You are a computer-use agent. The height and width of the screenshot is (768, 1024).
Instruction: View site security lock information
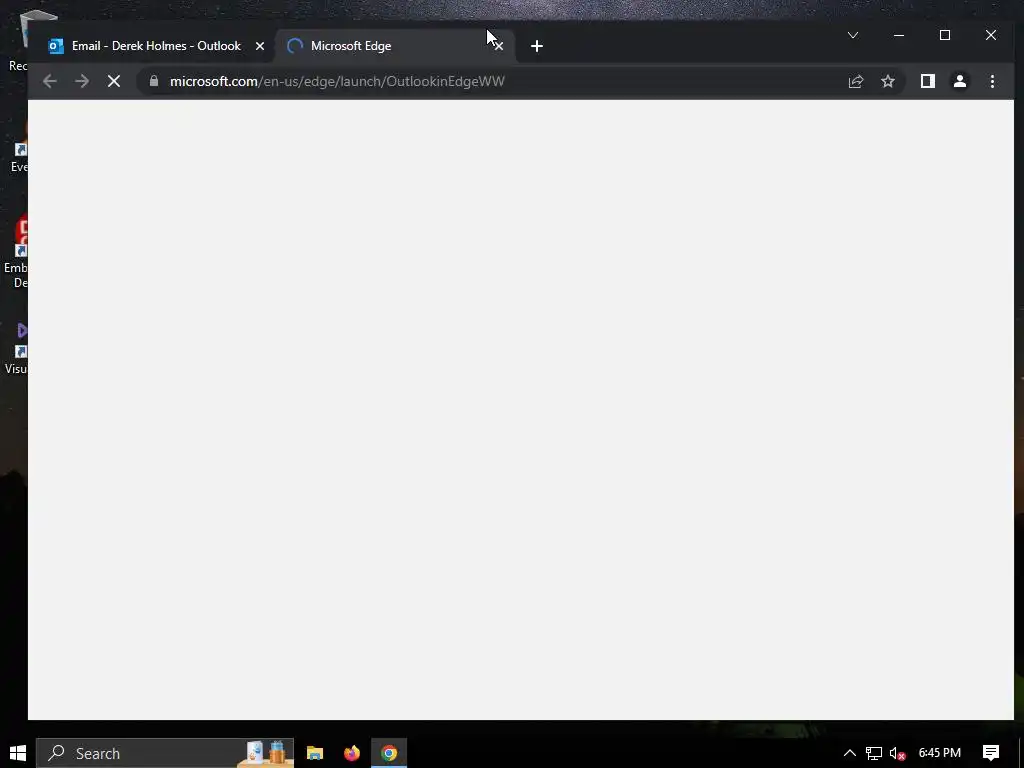tap(154, 81)
